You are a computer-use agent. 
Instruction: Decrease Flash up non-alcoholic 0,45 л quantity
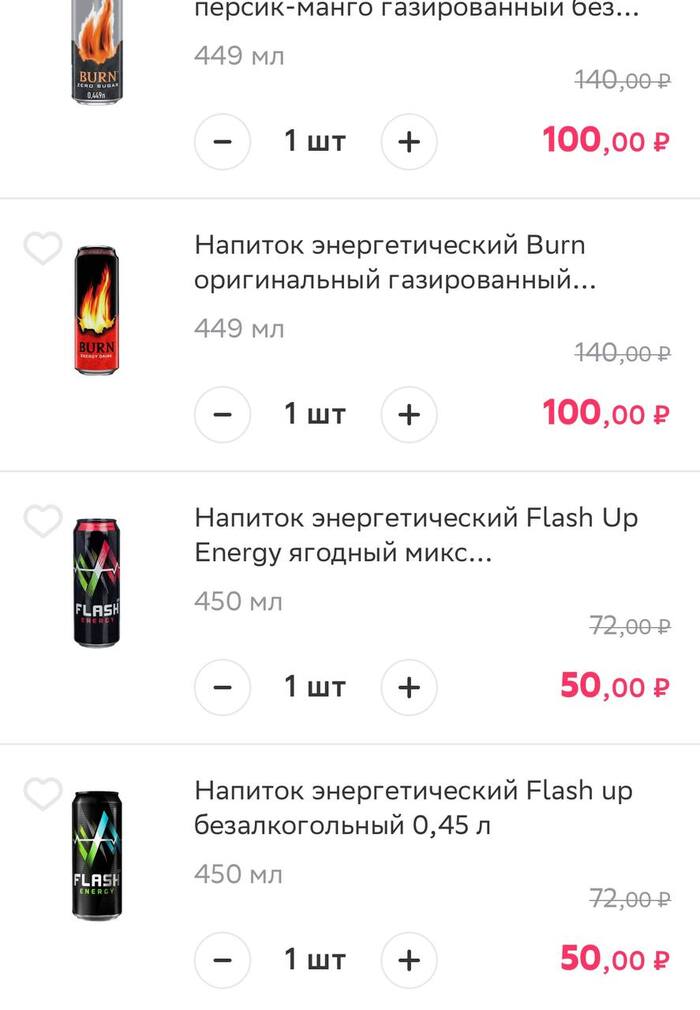(223, 960)
